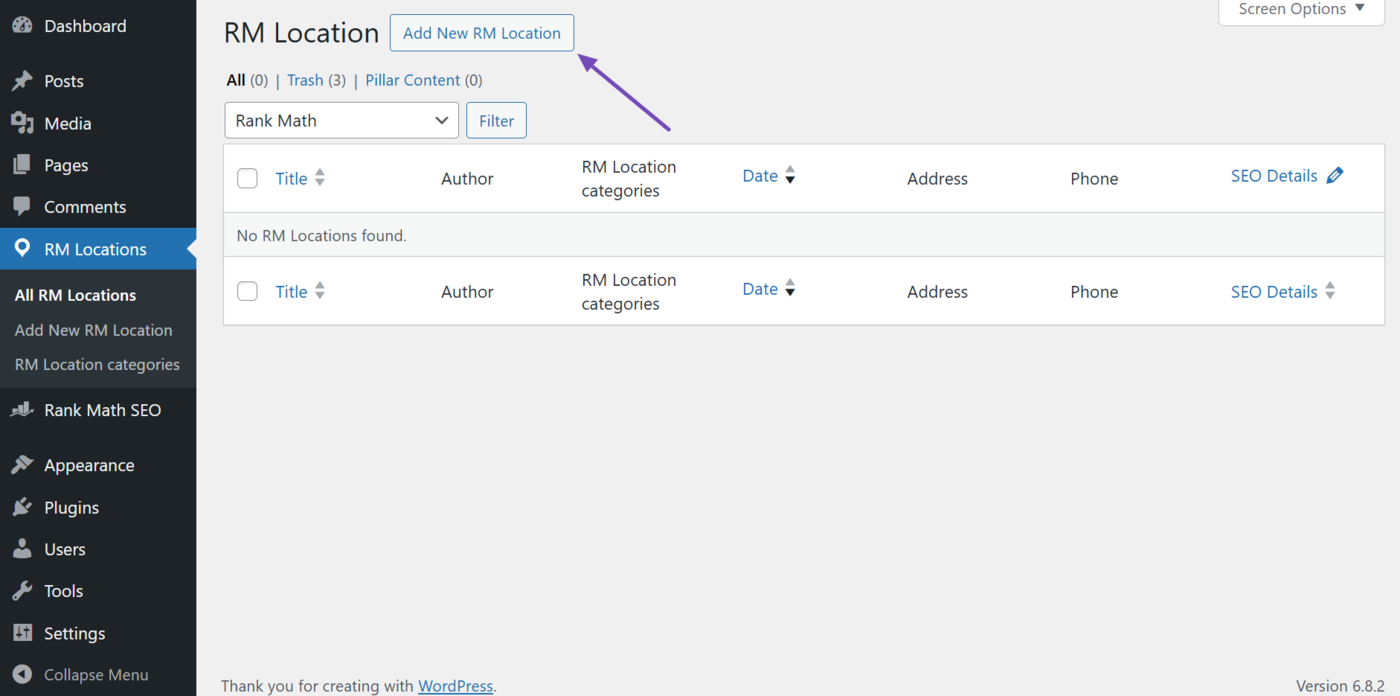
Task: Click the Collapse Menu arrow icon
Action: (x=22, y=675)
